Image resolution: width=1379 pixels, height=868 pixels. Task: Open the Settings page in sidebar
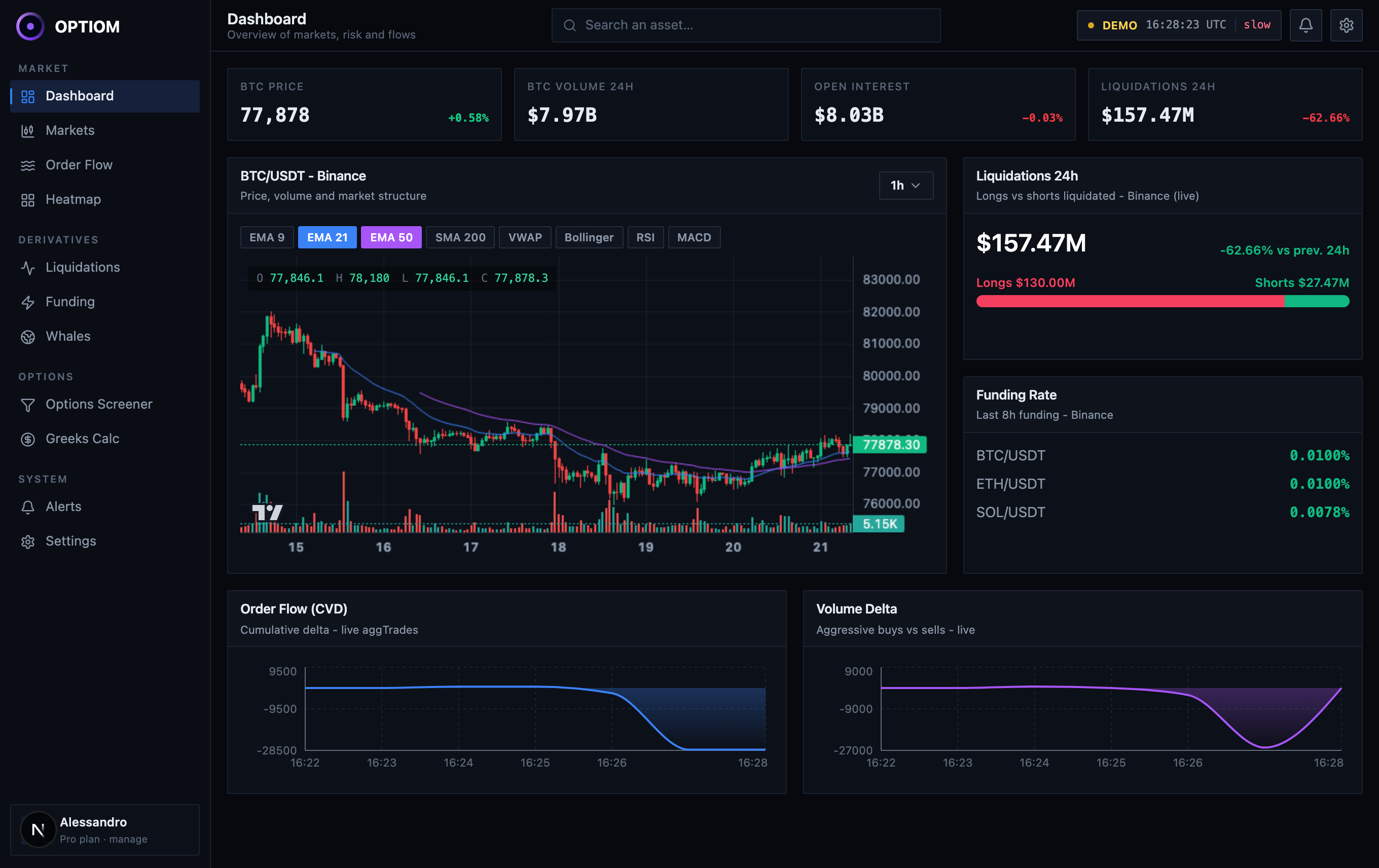[105, 541]
